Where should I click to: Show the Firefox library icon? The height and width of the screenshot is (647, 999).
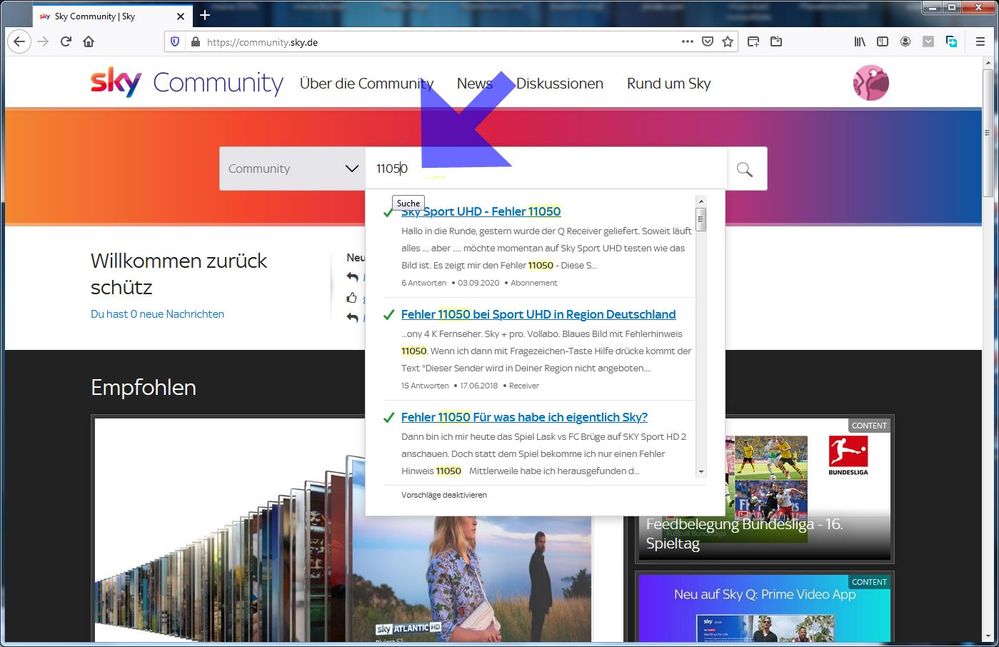[859, 42]
